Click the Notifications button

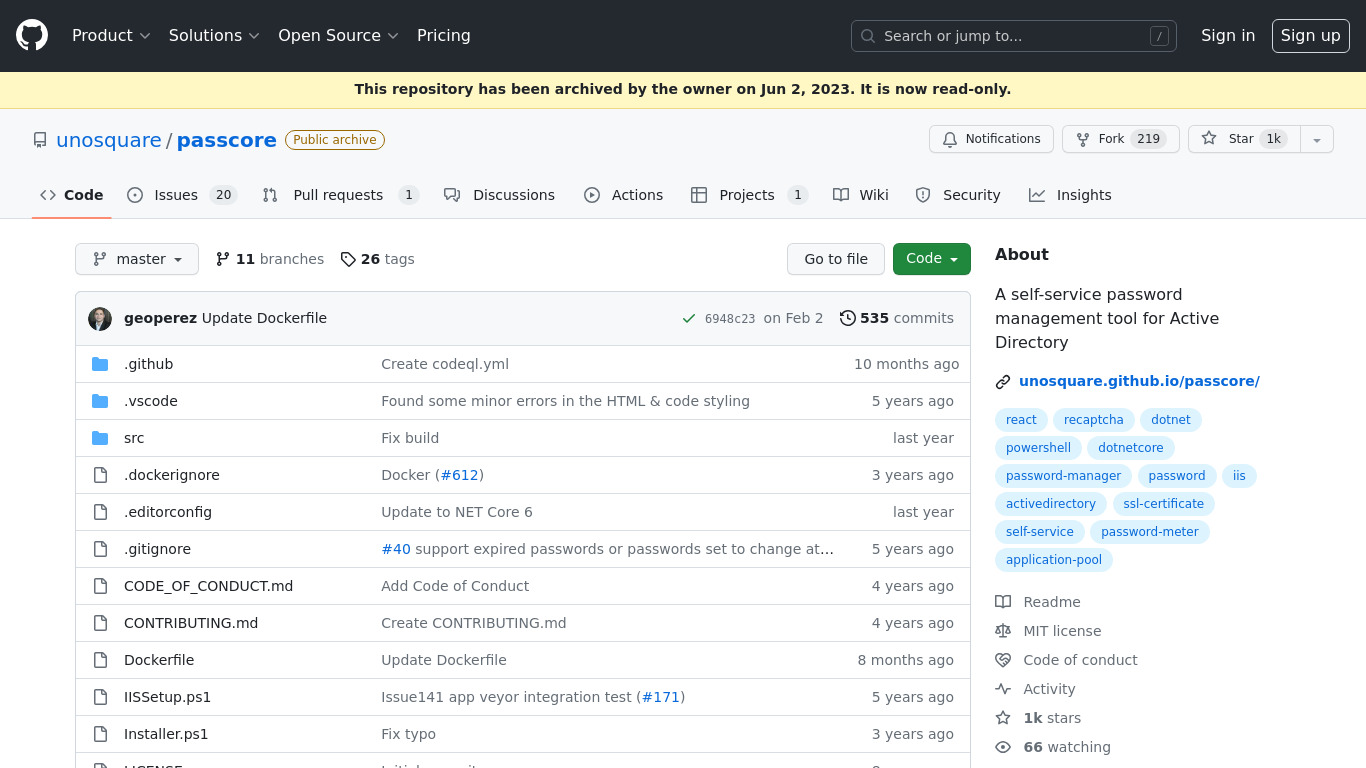[991, 139]
